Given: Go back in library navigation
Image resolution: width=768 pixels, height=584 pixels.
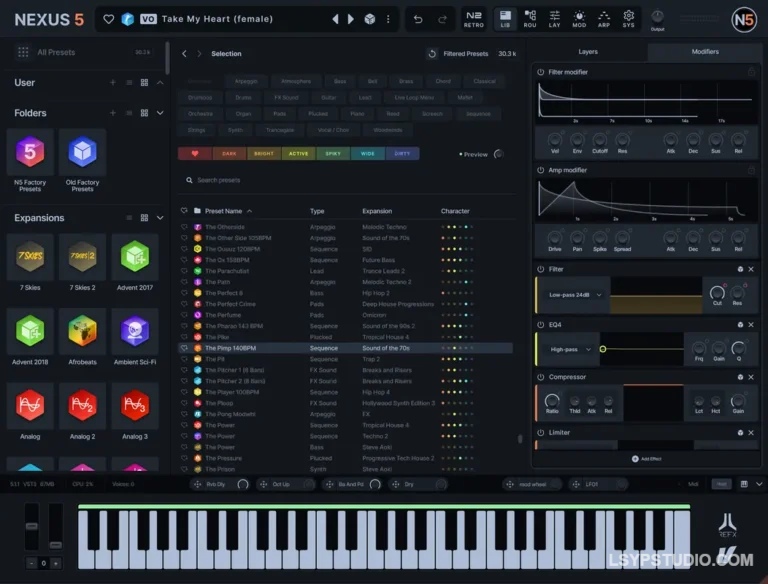Looking at the screenshot, I should point(184,53).
